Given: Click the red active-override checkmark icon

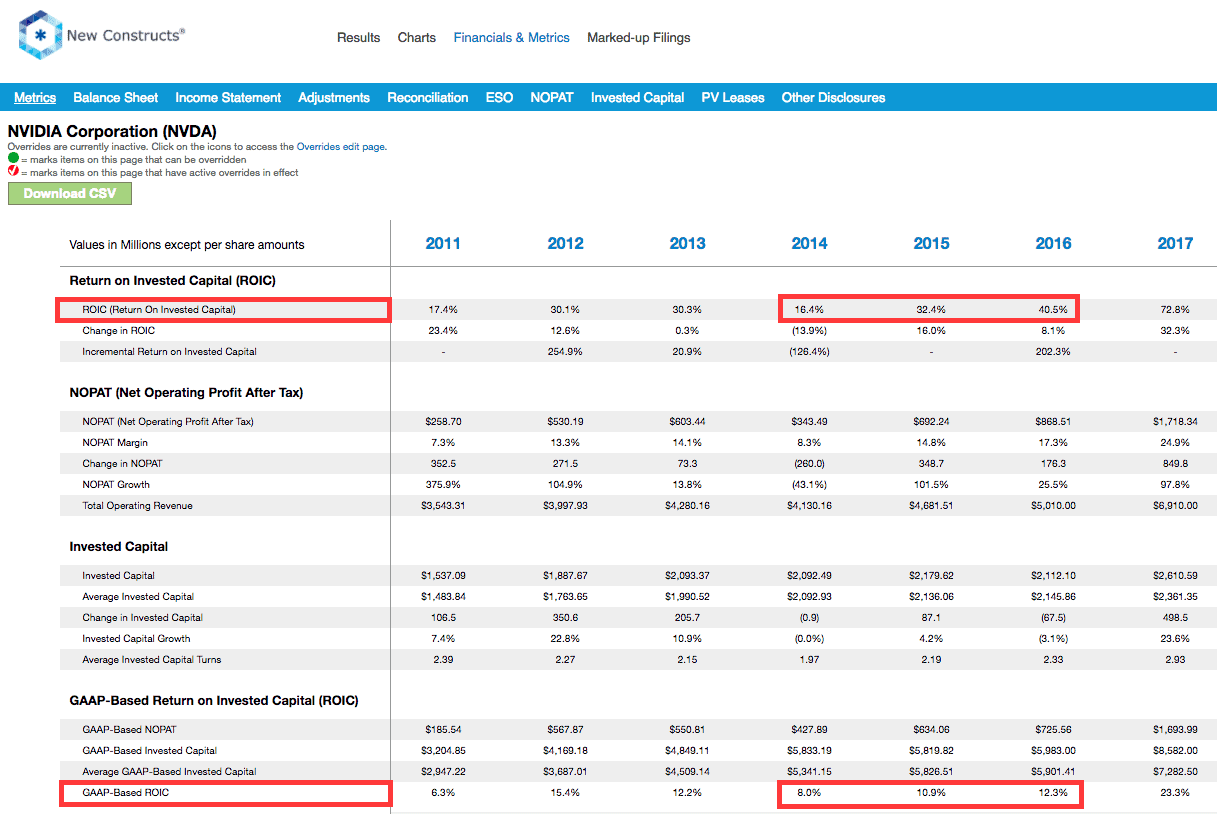Looking at the screenshot, I should [x=13, y=172].
